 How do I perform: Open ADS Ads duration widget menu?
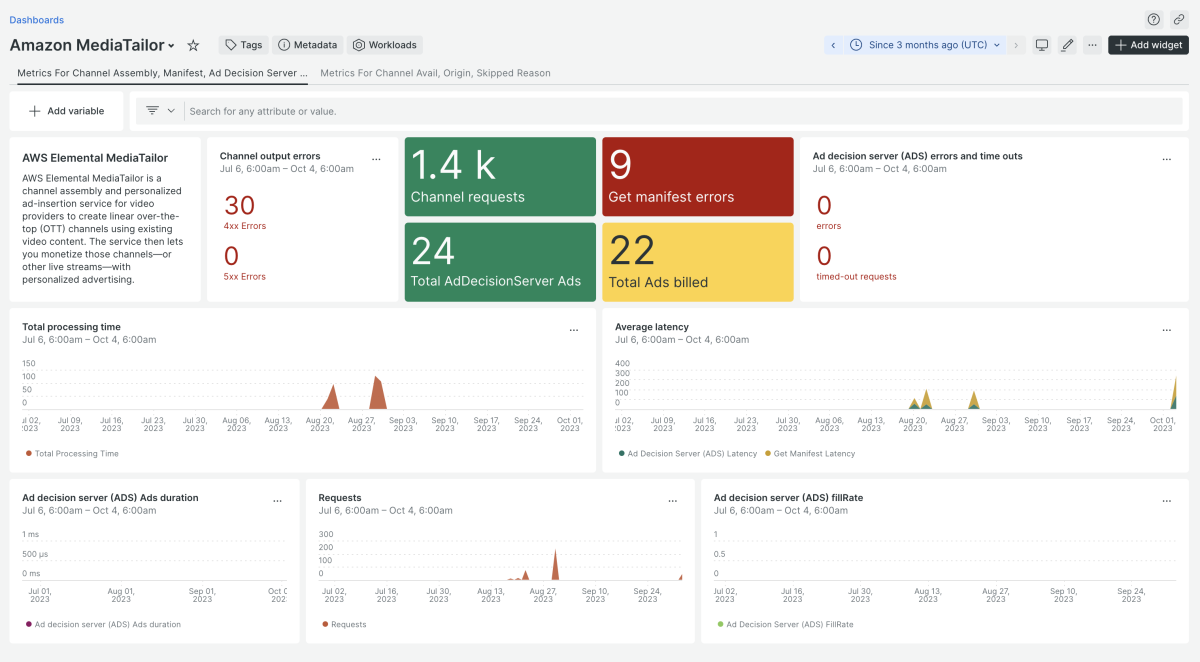(277, 501)
